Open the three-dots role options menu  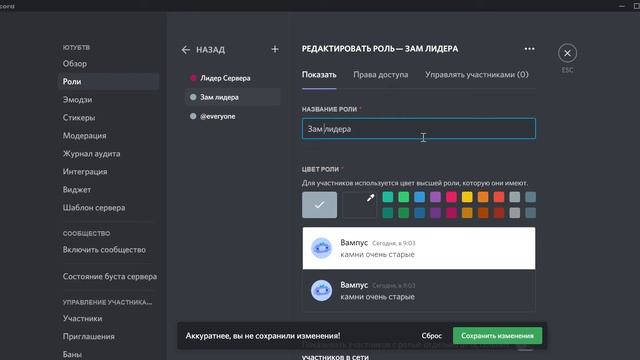click(x=529, y=49)
